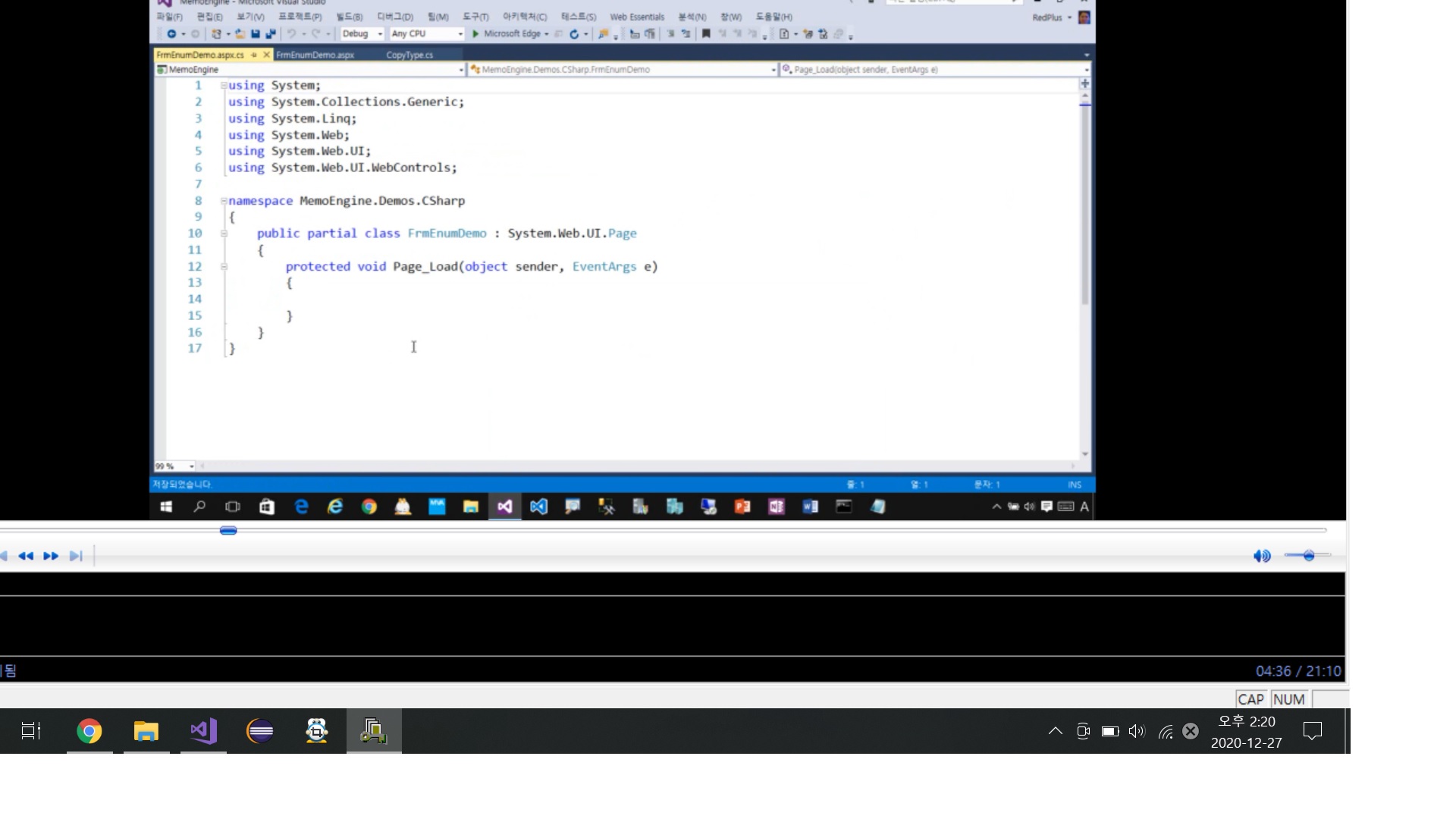Click the Save All icon in Visual Studio toolbar
Screen dimensions: 1456x819
click(270, 34)
